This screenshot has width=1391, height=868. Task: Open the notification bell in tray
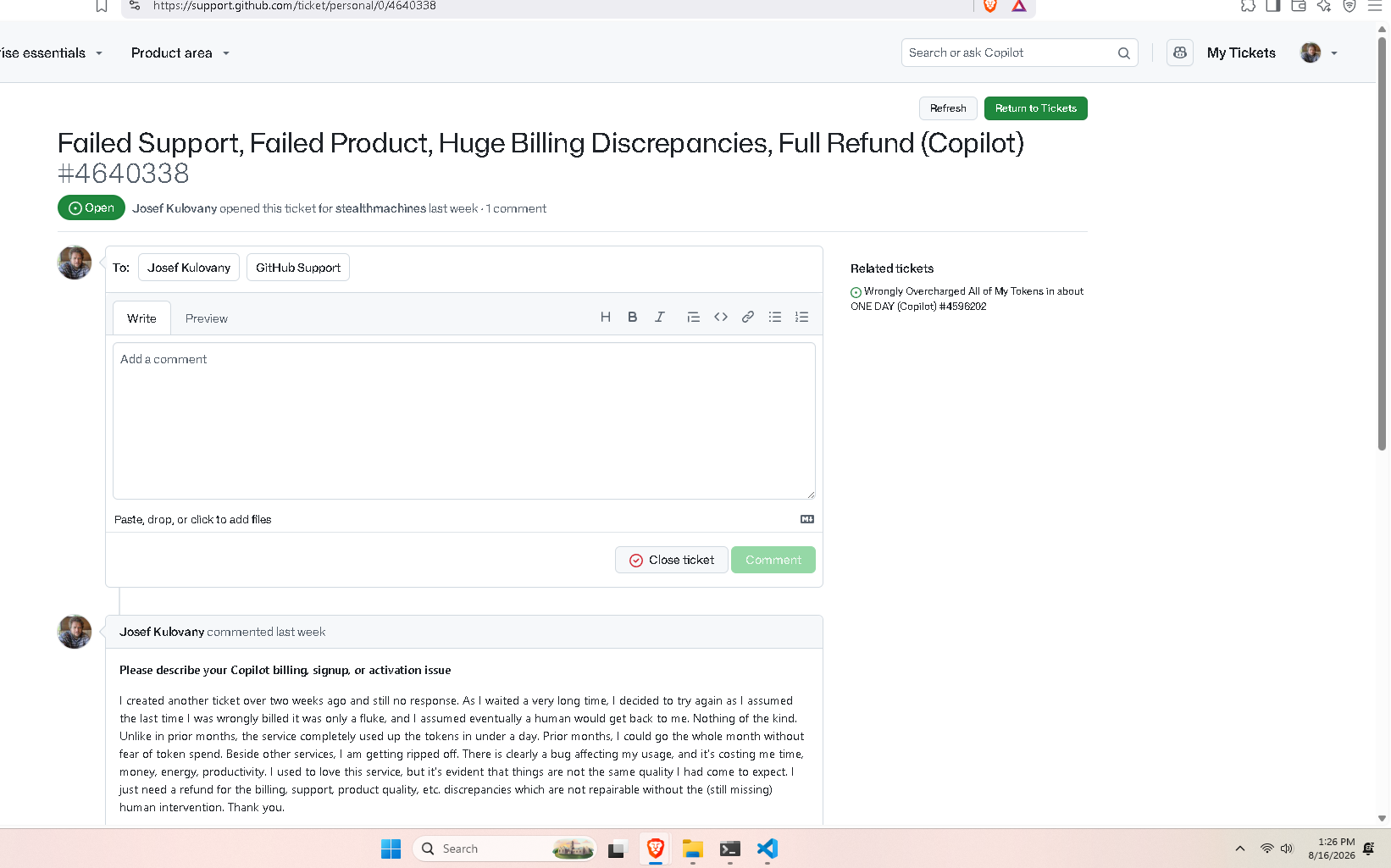point(1368,849)
